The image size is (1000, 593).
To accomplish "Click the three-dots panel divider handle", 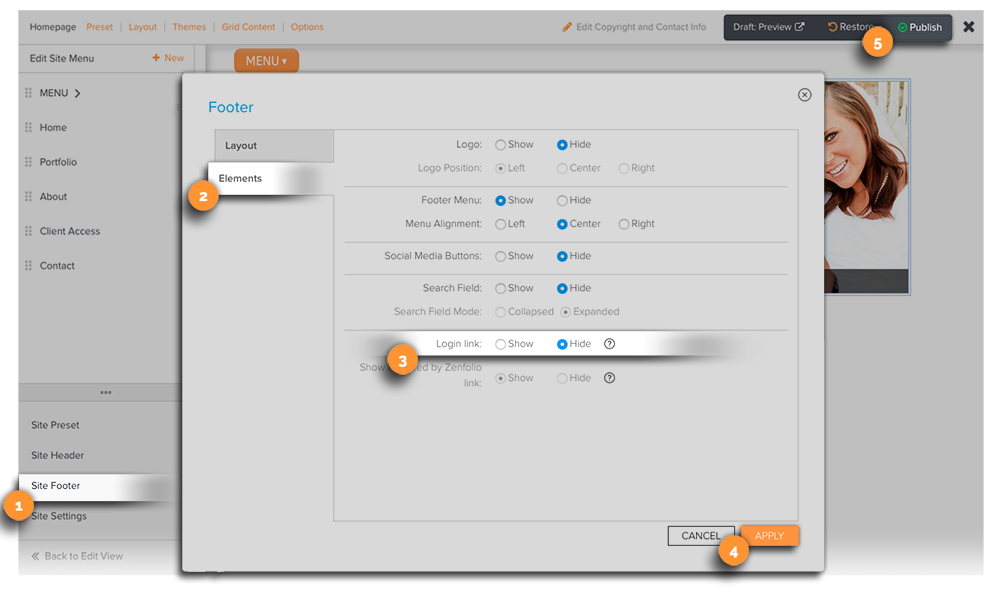I will pos(106,393).
